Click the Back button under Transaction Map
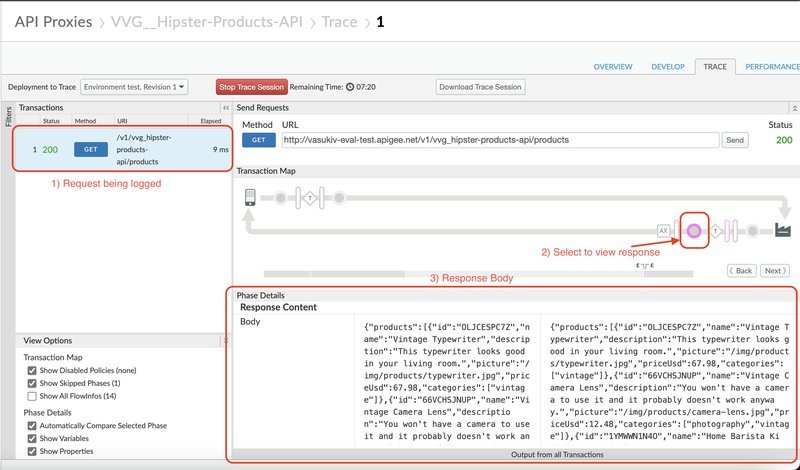This screenshot has width=800, height=470. point(741,271)
